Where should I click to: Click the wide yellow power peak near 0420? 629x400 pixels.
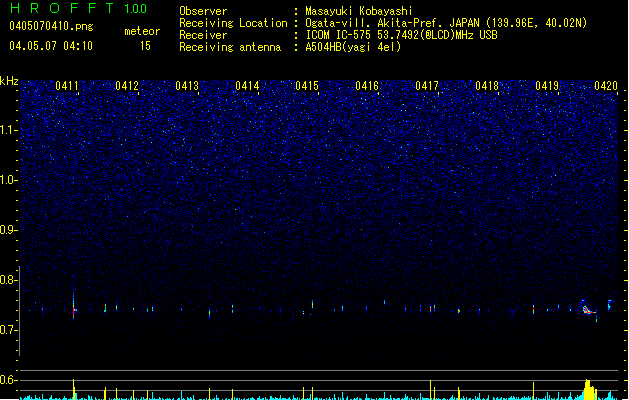coord(588,389)
